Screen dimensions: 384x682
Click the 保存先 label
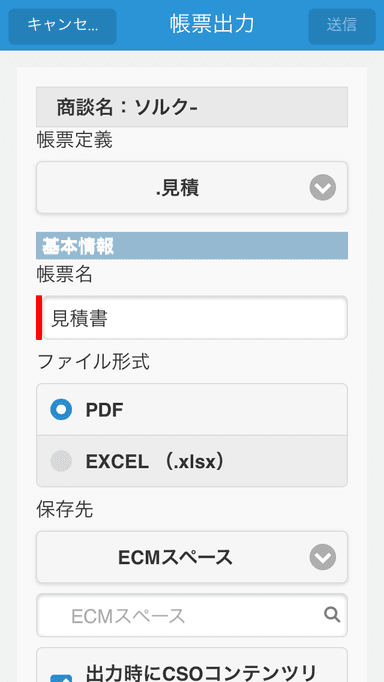coord(65,509)
